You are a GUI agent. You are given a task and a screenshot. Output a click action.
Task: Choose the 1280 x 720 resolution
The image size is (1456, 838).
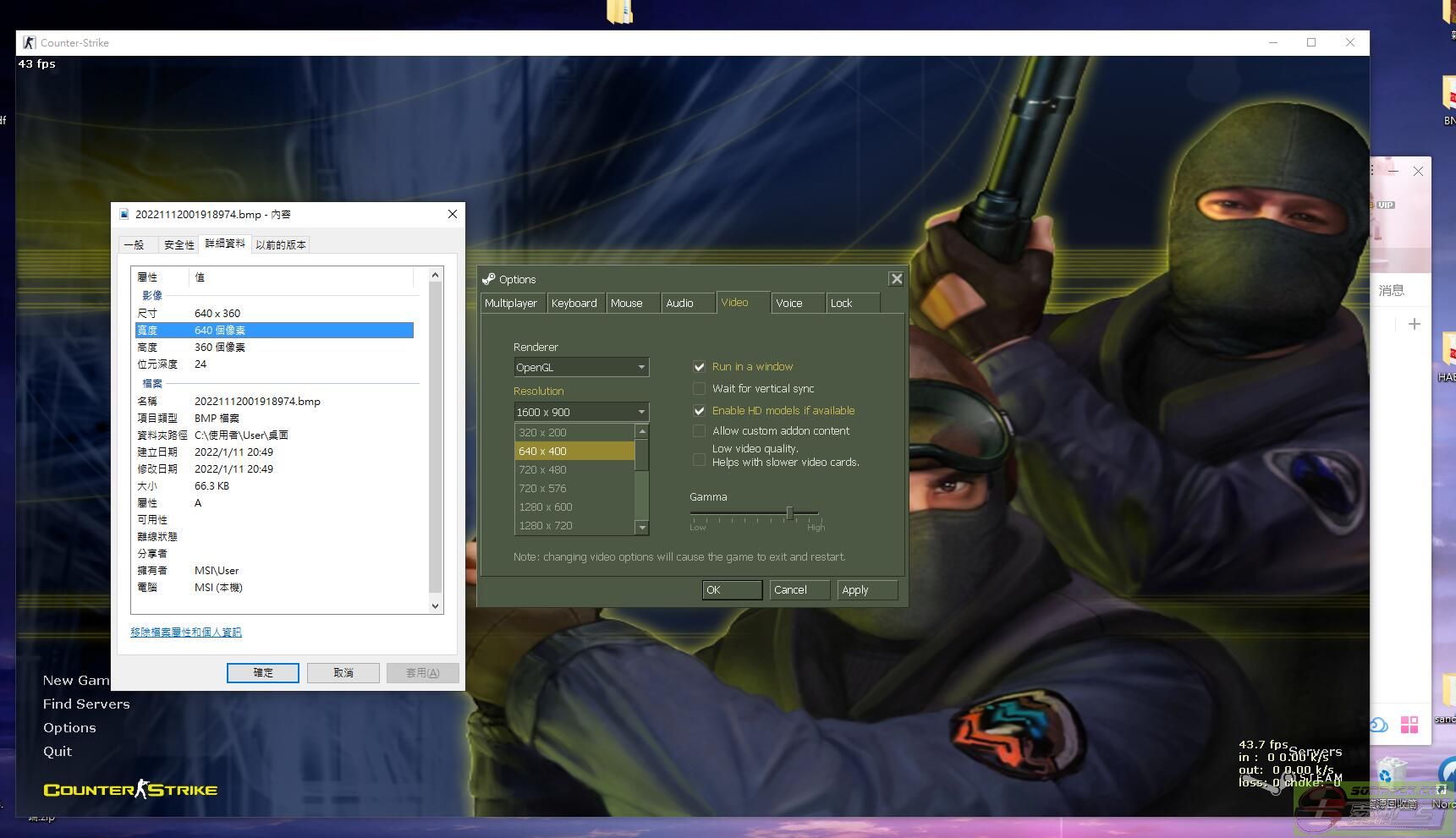coord(574,525)
